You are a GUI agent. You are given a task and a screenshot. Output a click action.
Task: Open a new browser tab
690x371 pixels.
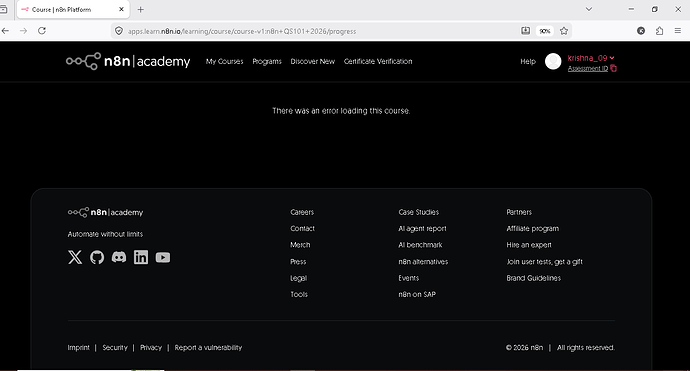coord(140,9)
